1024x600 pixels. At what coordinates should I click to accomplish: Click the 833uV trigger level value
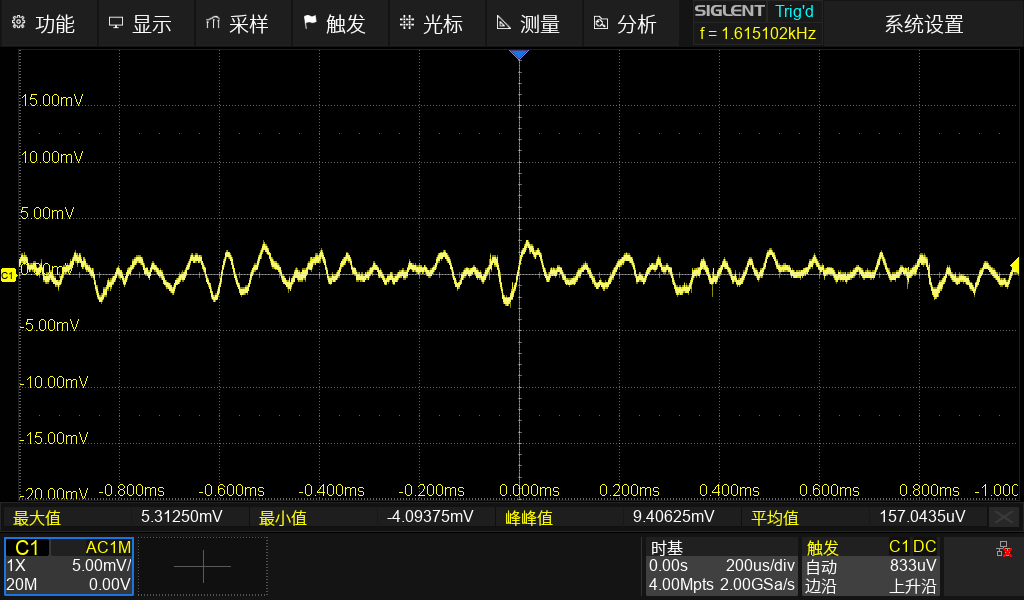point(913,565)
